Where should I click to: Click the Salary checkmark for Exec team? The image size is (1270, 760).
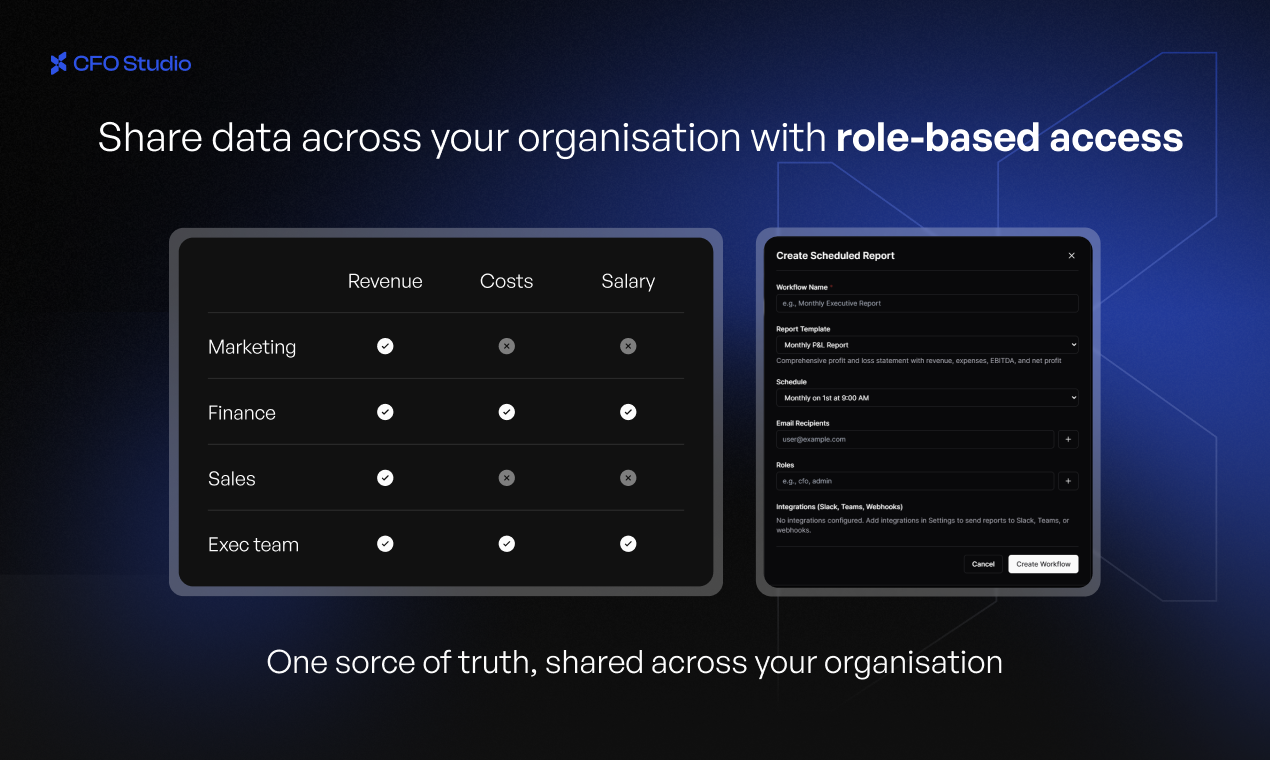tap(628, 543)
